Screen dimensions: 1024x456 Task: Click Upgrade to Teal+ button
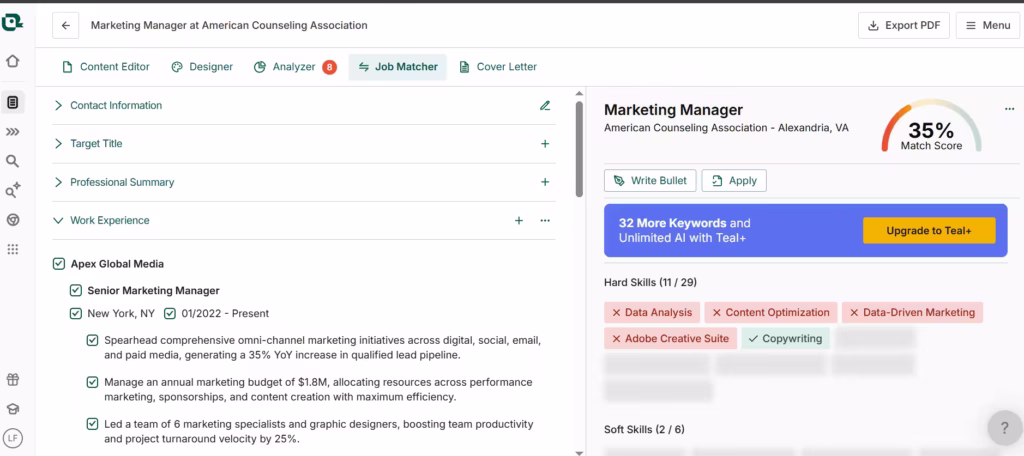point(929,231)
